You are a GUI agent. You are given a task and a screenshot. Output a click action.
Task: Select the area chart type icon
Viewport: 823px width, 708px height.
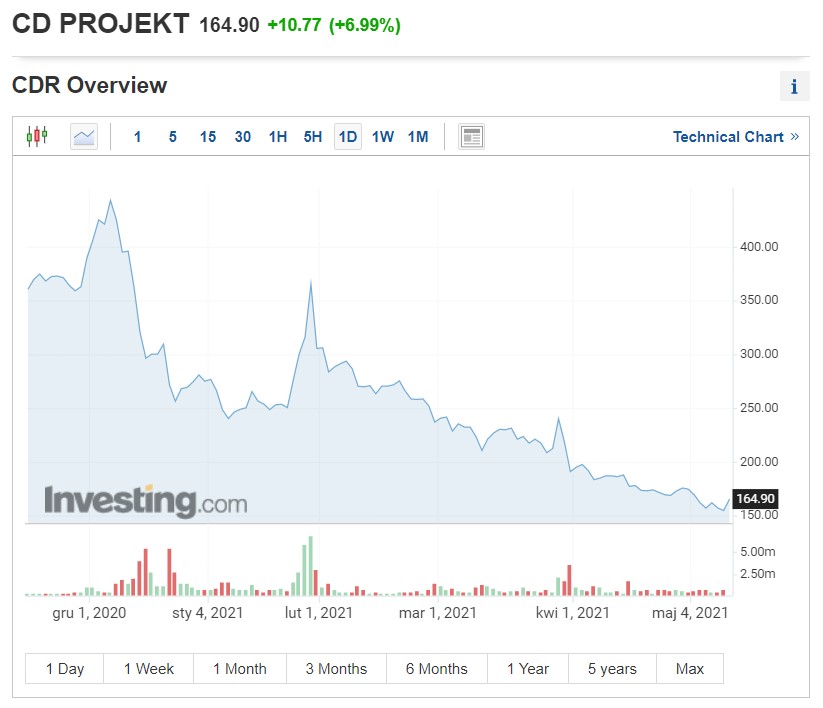pyautogui.click(x=84, y=137)
